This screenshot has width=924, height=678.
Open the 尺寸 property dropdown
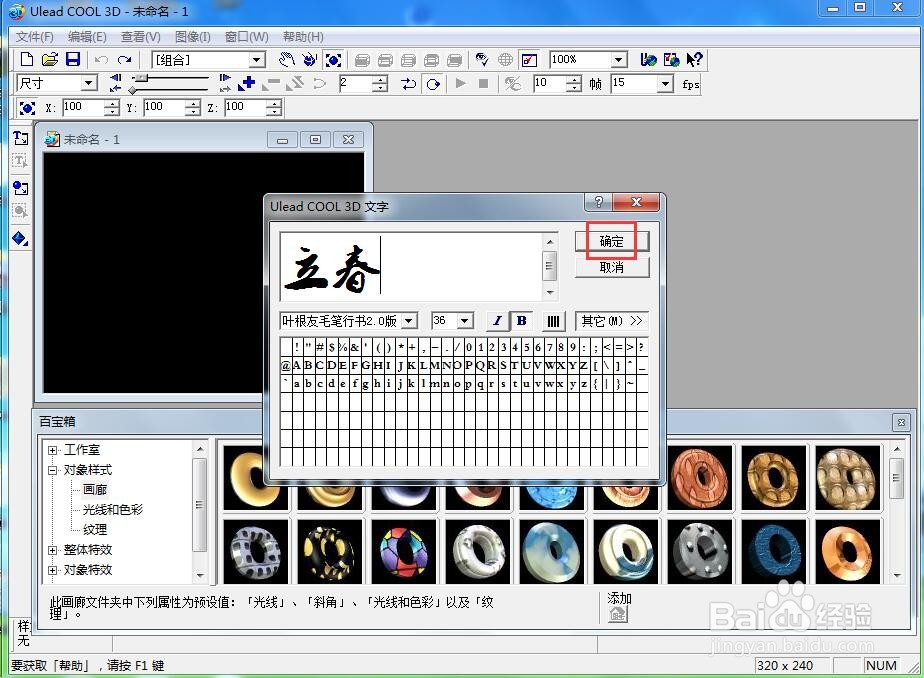[x=88, y=83]
